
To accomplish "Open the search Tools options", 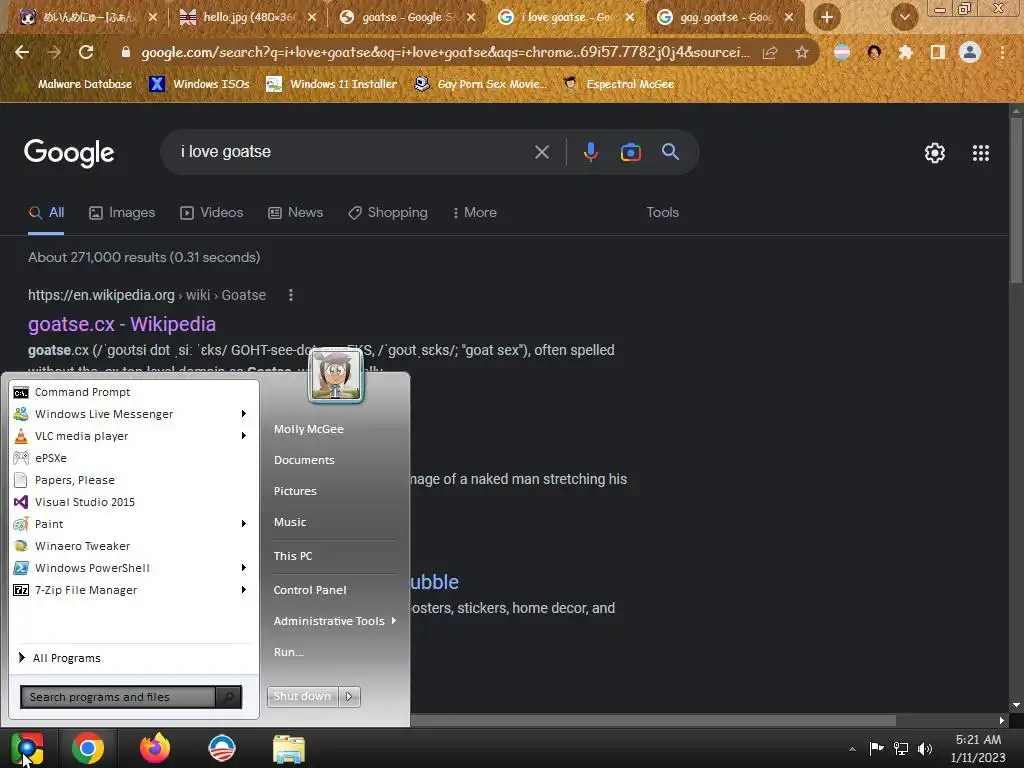I will (x=662, y=212).
